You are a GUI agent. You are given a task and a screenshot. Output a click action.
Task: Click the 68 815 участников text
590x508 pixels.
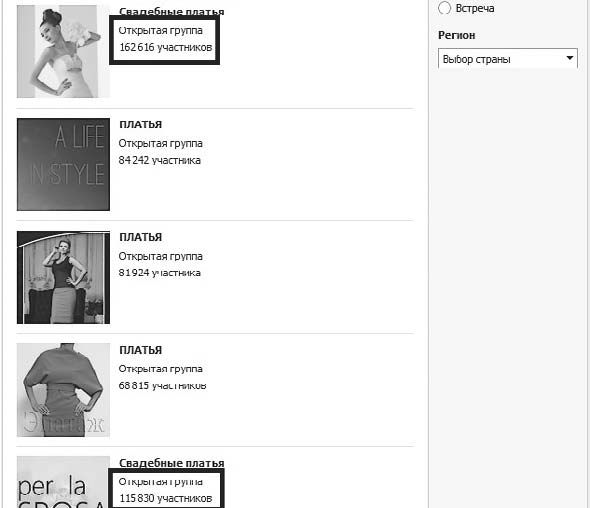(162, 386)
